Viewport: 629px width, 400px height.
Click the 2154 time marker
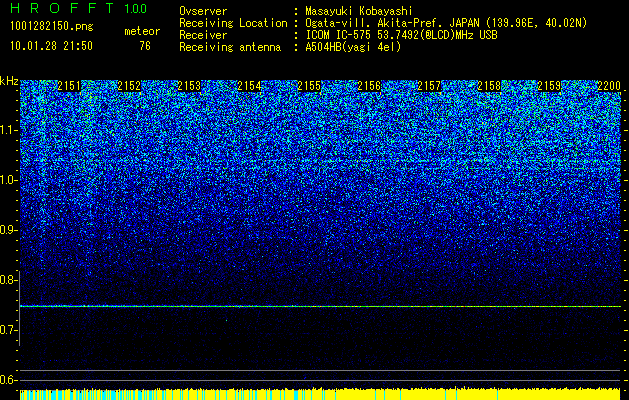coord(249,86)
